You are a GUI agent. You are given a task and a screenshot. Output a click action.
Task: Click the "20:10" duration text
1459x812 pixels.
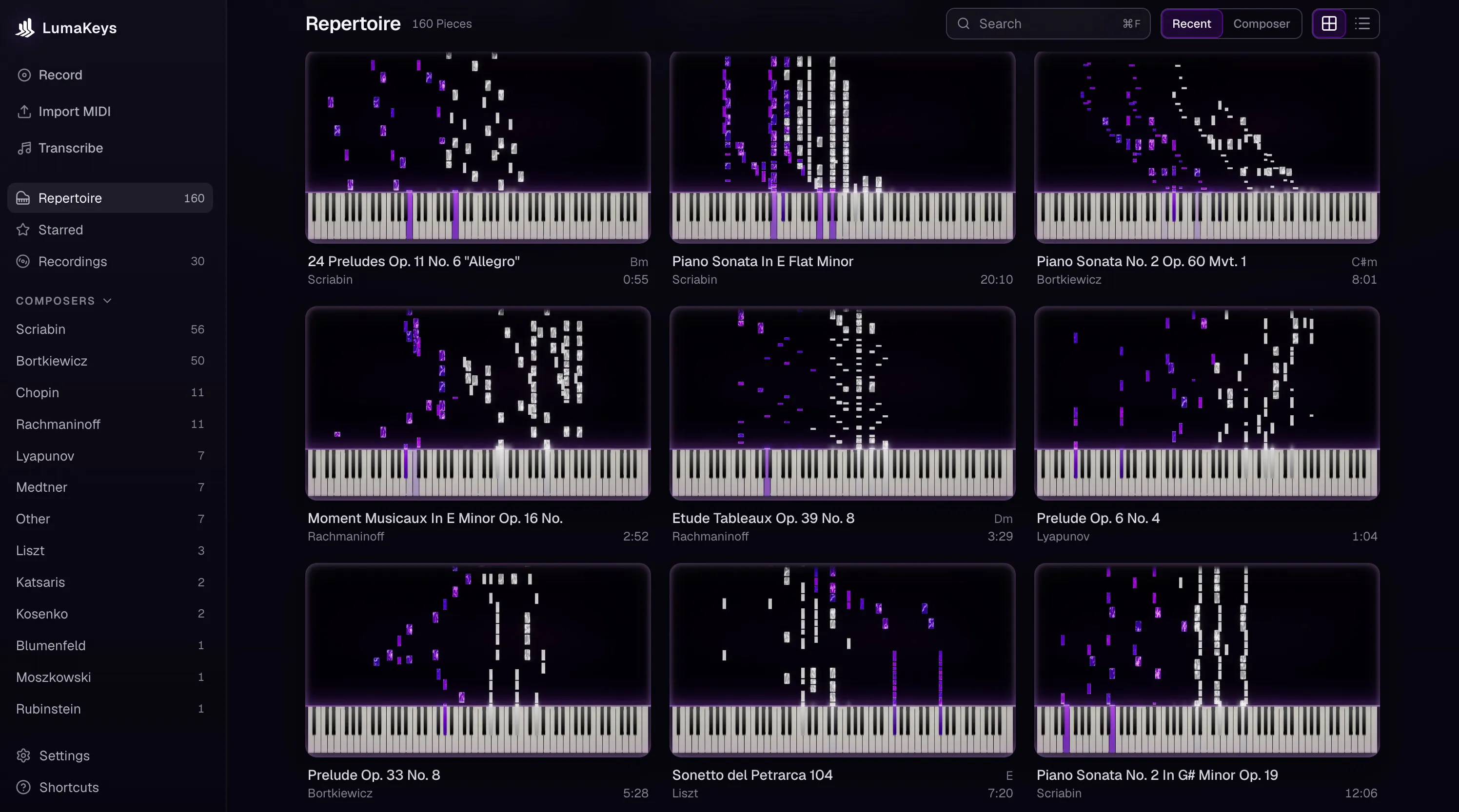[996, 280]
